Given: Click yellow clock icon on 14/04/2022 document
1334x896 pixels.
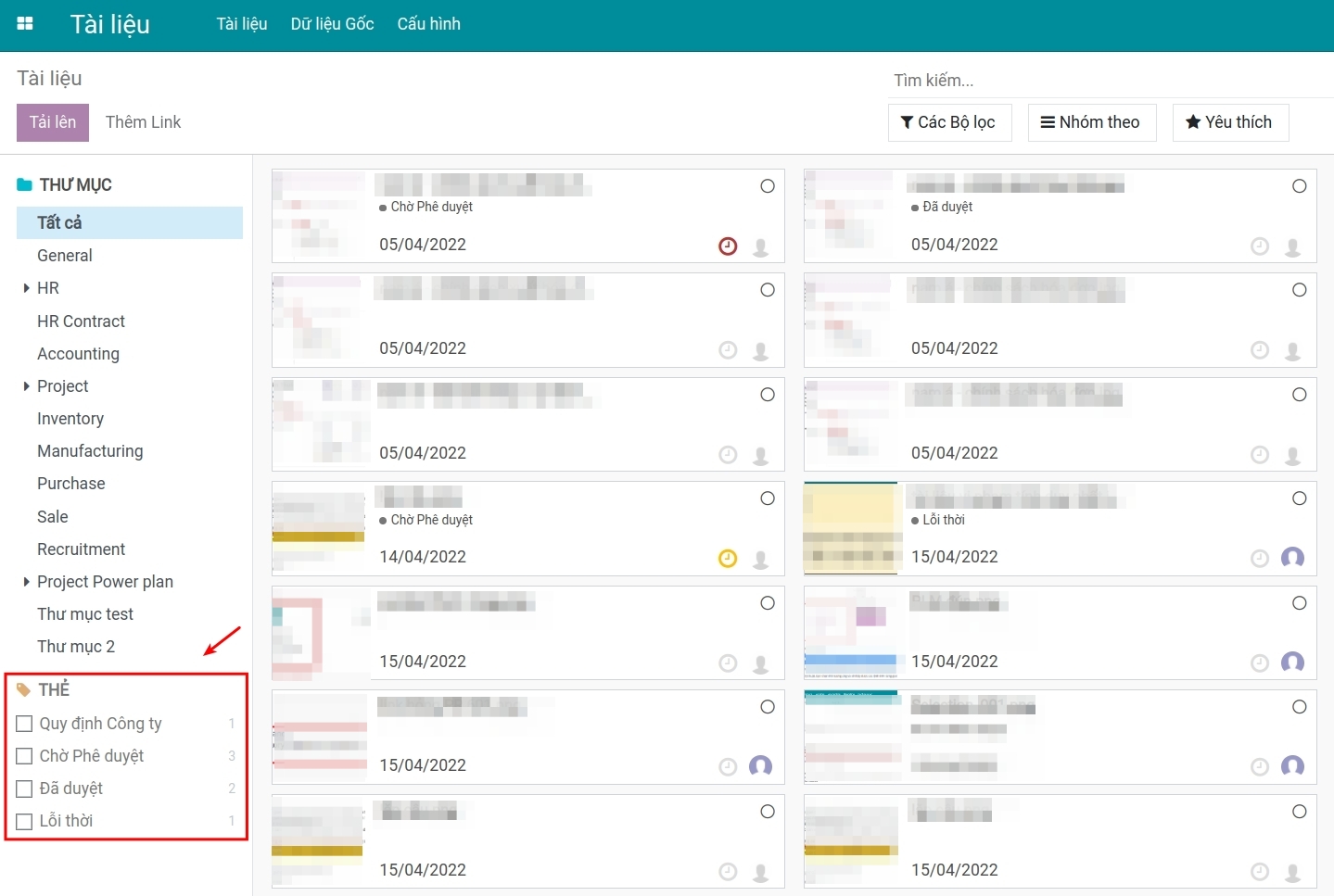Looking at the screenshot, I should [728, 558].
